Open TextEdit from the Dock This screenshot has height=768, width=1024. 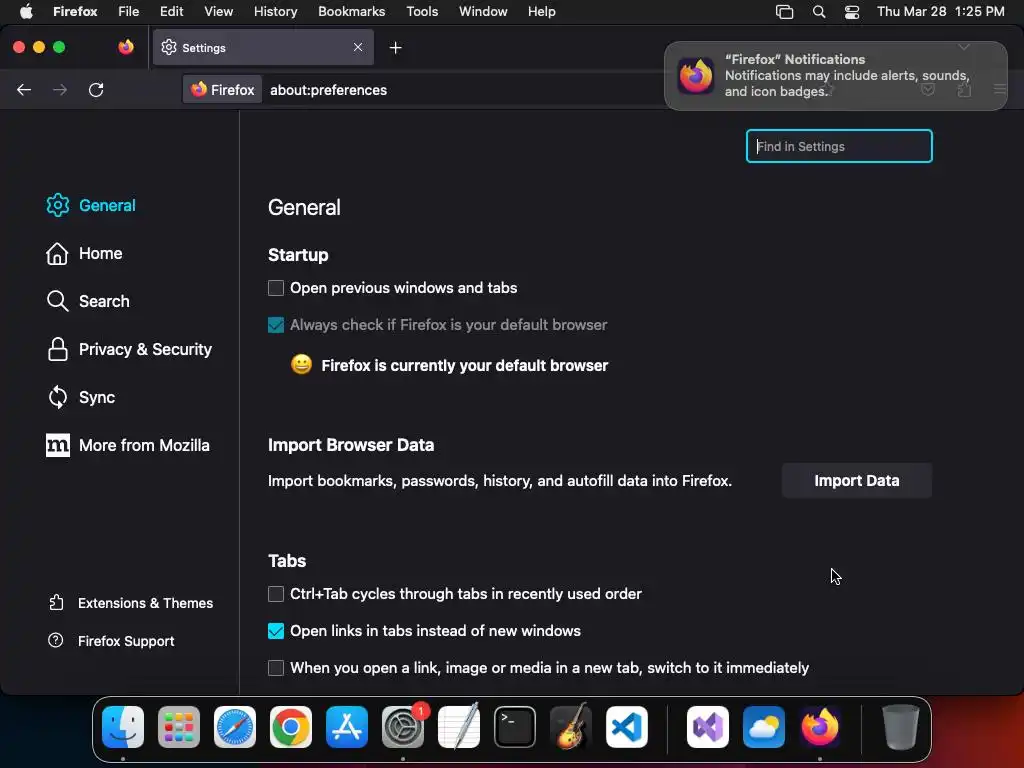point(458,727)
